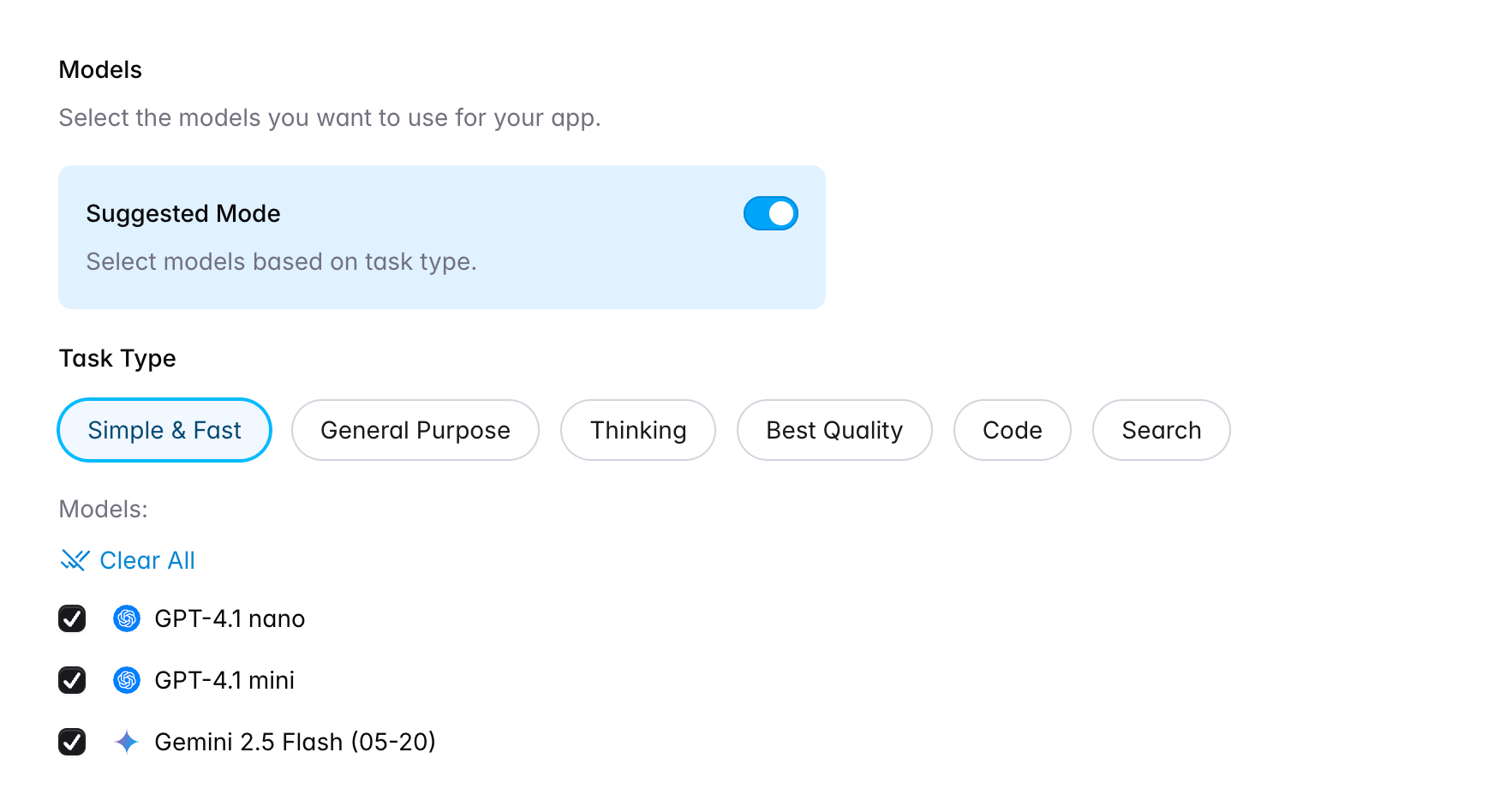Uncheck the Gemini 2.5 Flash checkbox
This screenshot has height=812, width=1506.
[72, 742]
